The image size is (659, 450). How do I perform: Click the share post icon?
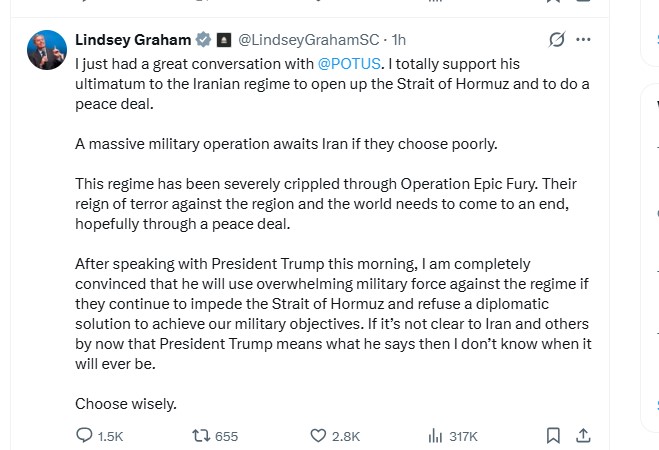(x=584, y=436)
